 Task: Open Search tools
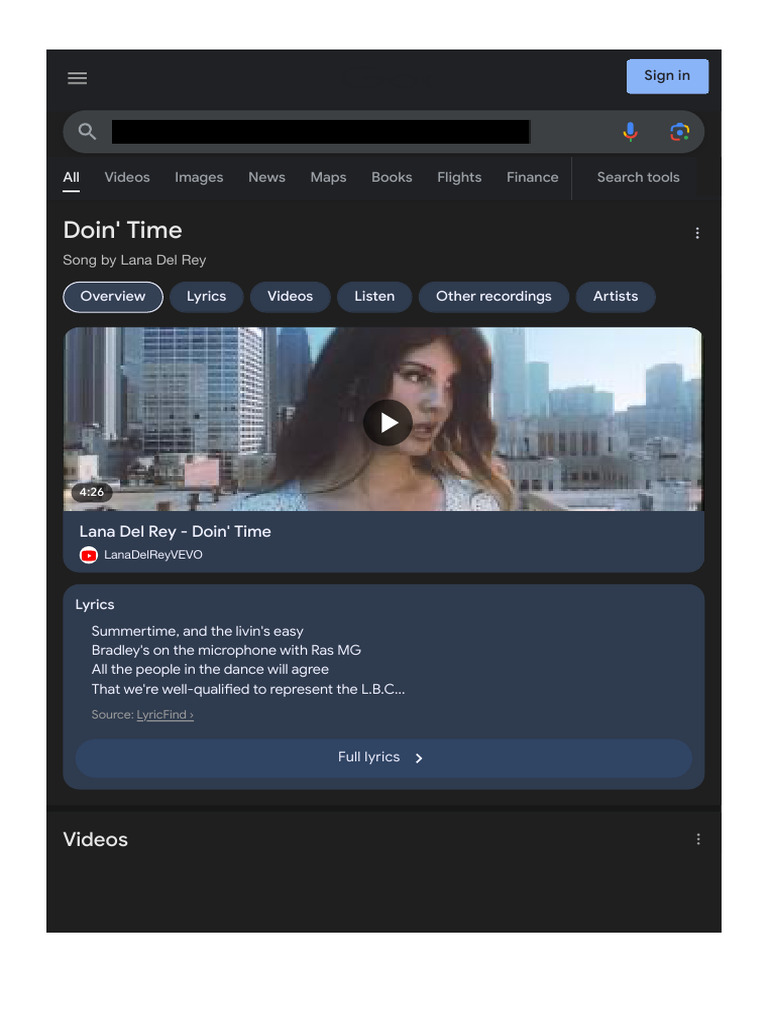(638, 178)
